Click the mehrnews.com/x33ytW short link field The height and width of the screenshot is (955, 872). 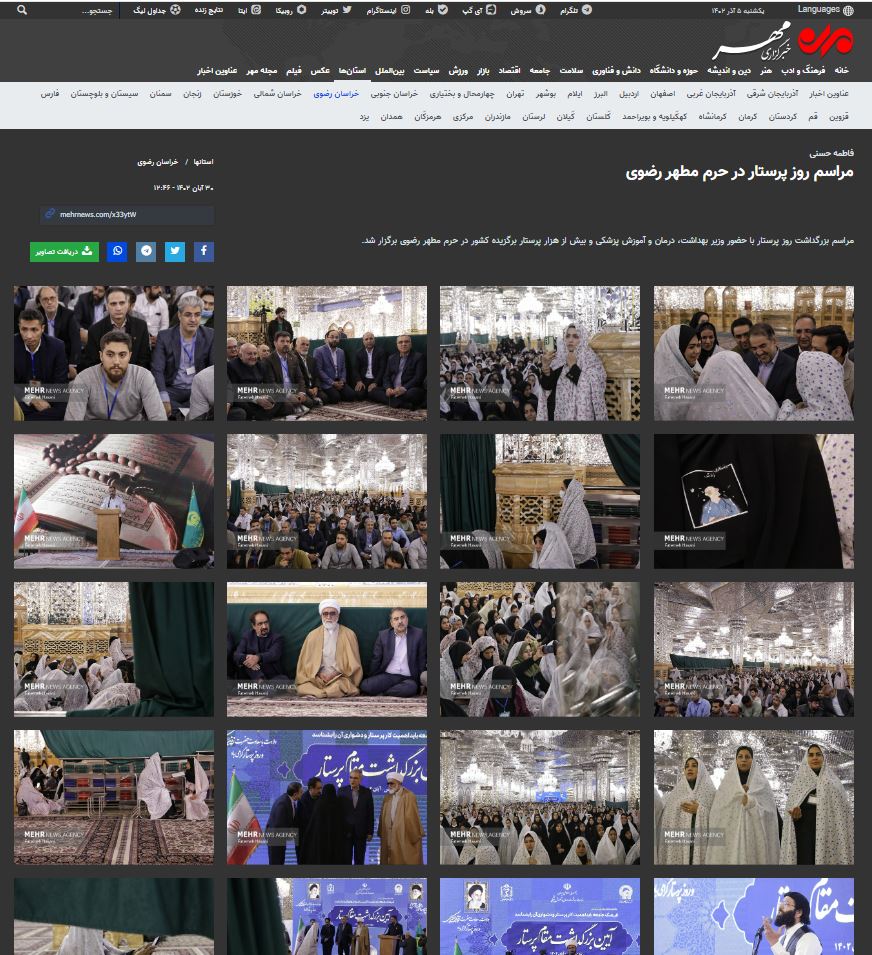point(127,214)
